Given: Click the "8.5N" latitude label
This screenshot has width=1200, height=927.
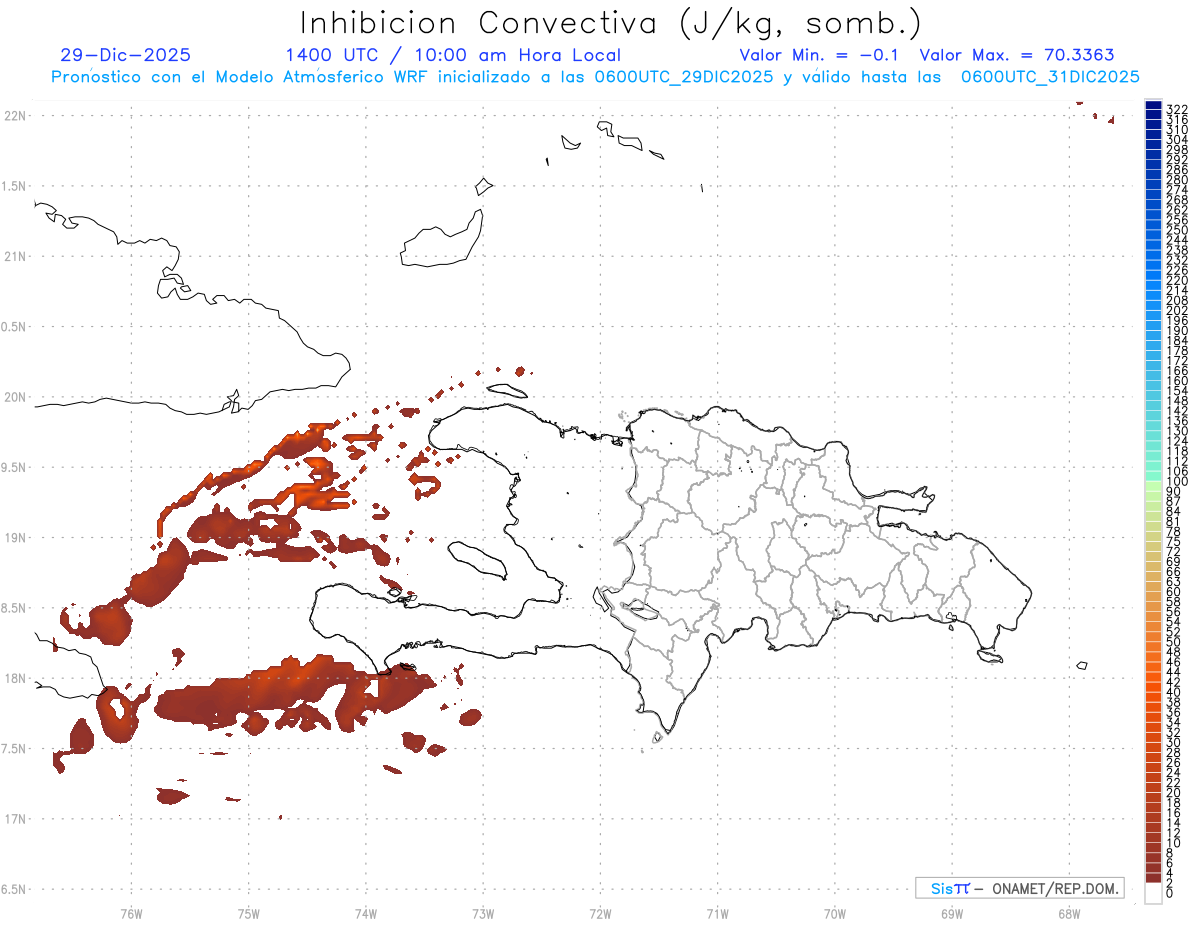Looking at the screenshot, I should coord(14,608).
